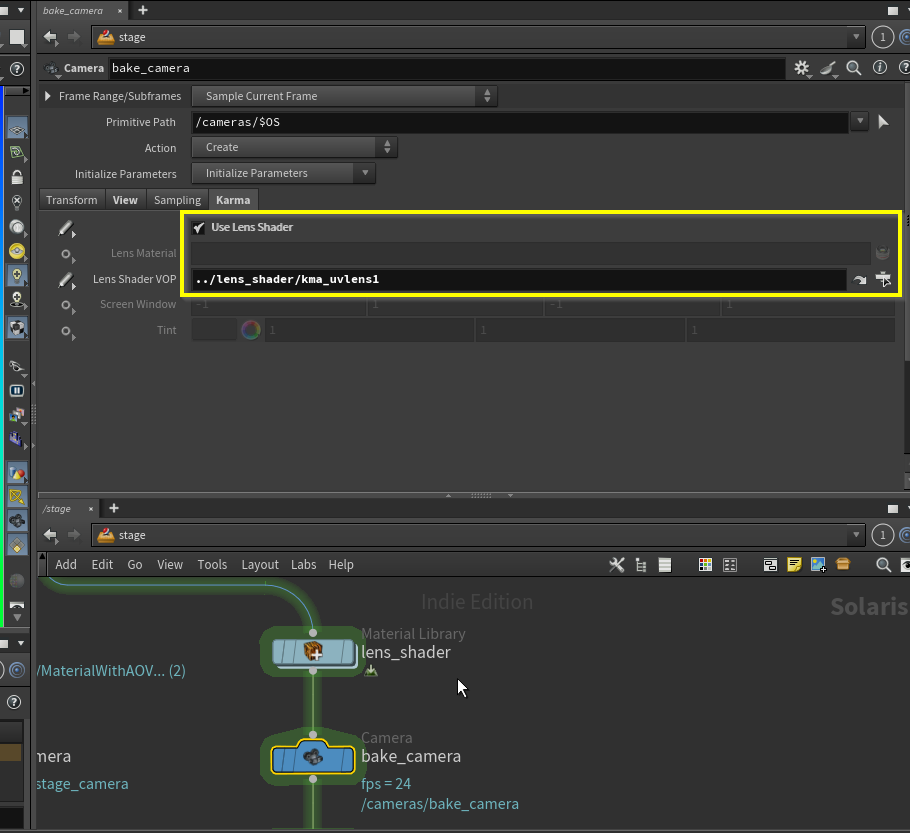Screen dimensions: 910x833
Task: Toggle the edit pencil beside Use Lens Shader
Action: (66, 229)
